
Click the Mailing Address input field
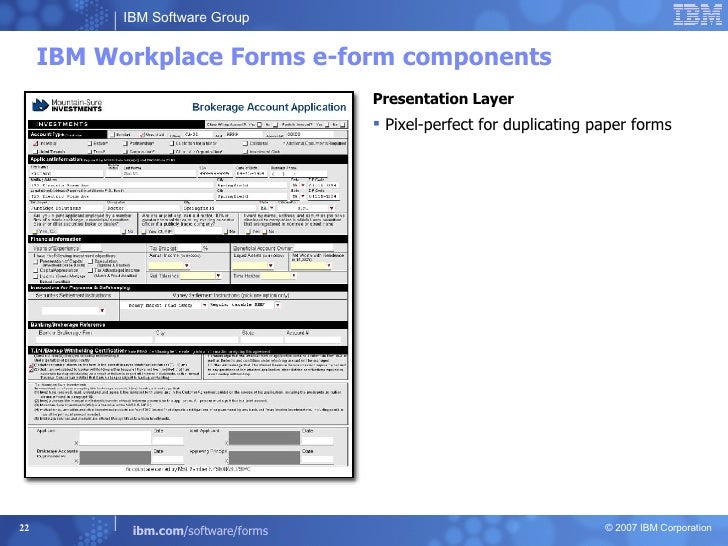(122, 185)
